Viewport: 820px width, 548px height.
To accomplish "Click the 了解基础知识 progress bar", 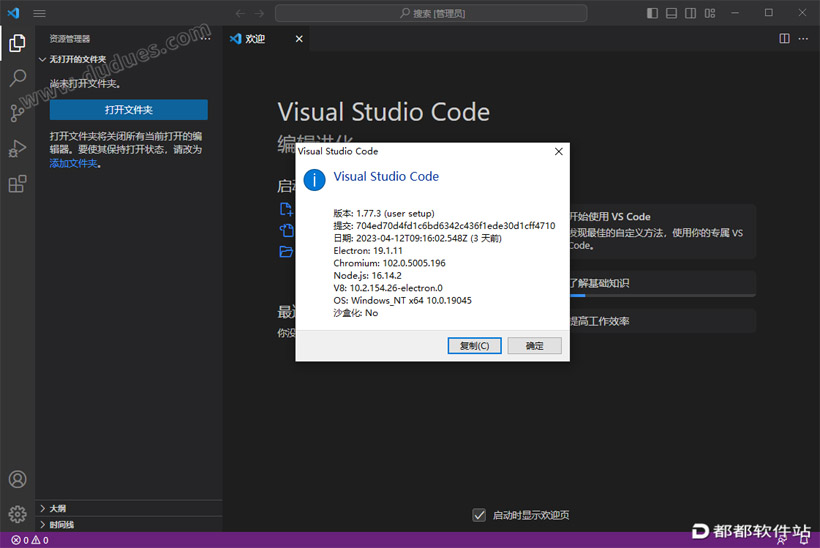I will point(663,295).
